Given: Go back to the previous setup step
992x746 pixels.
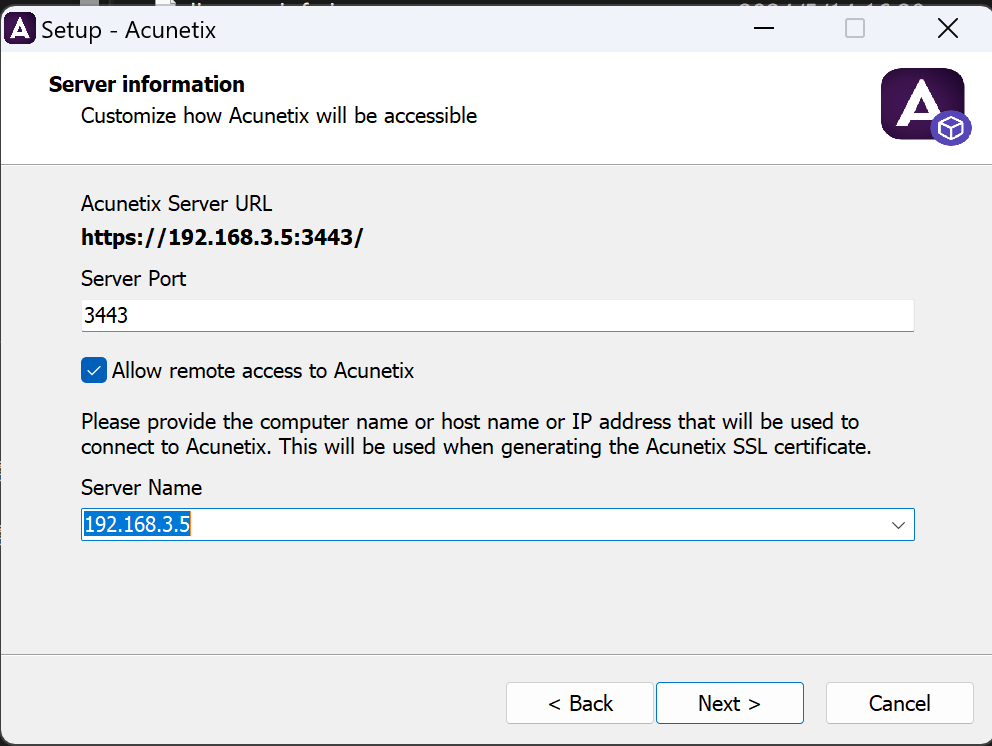Looking at the screenshot, I should coord(579,702).
